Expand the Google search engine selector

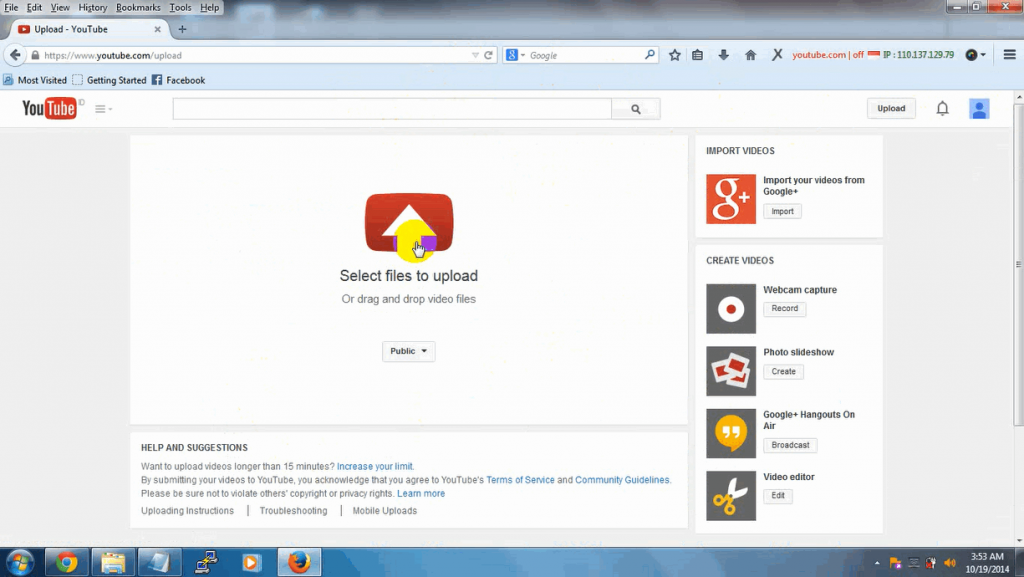click(x=517, y=55)
